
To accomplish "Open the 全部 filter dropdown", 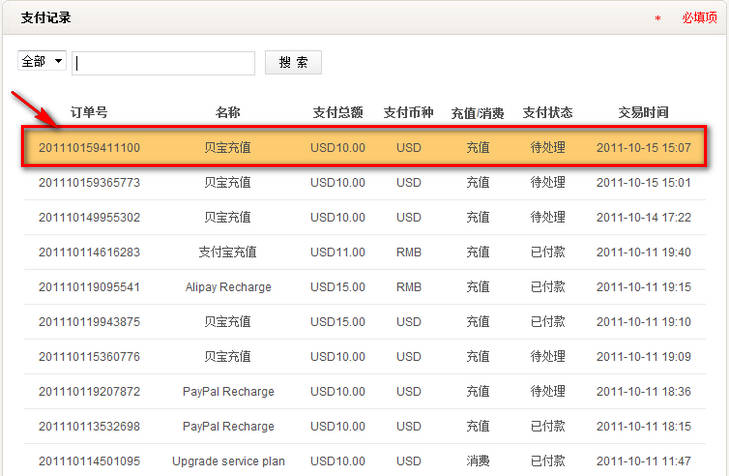I will pos(42,62).
